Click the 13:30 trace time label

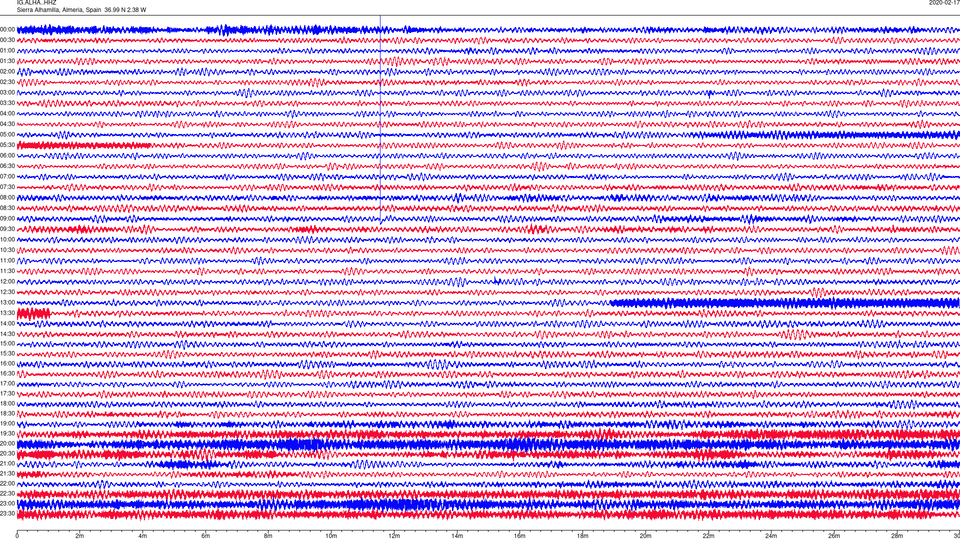[7, 313]
